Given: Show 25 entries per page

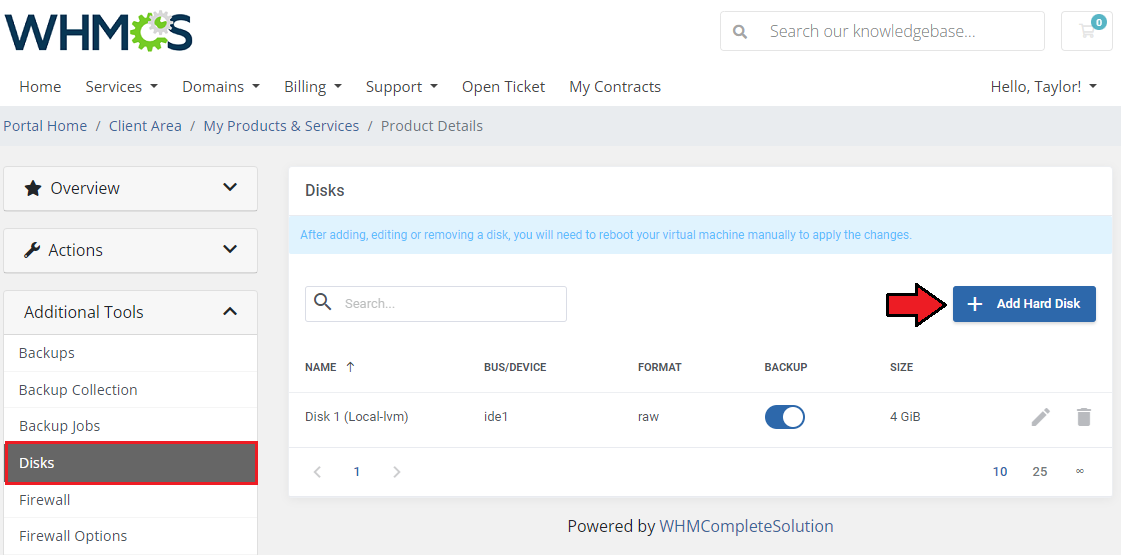Looking at the screenshot, I should [x=1039, y=471].
